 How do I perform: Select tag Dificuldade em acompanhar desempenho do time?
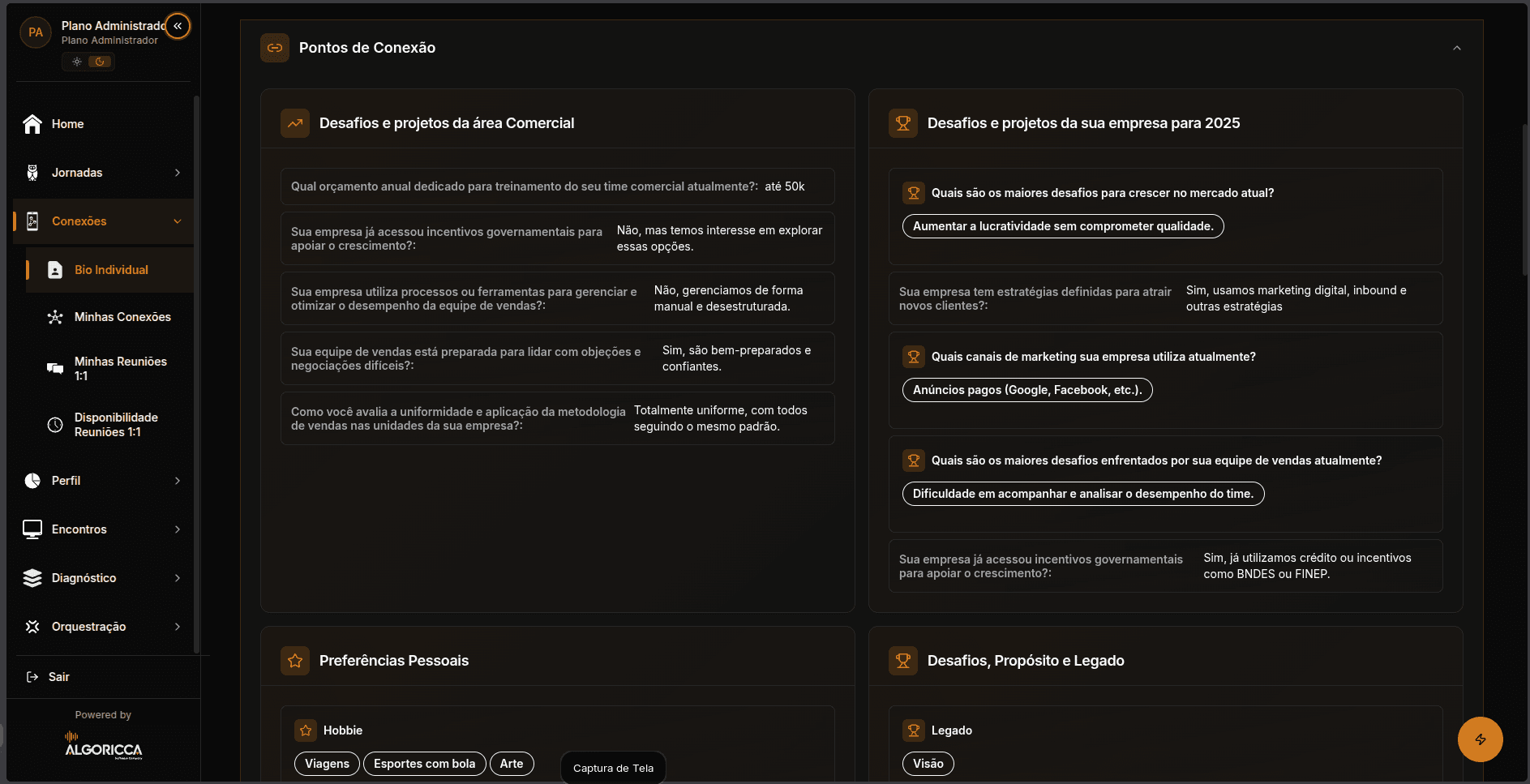(1083, 494)
